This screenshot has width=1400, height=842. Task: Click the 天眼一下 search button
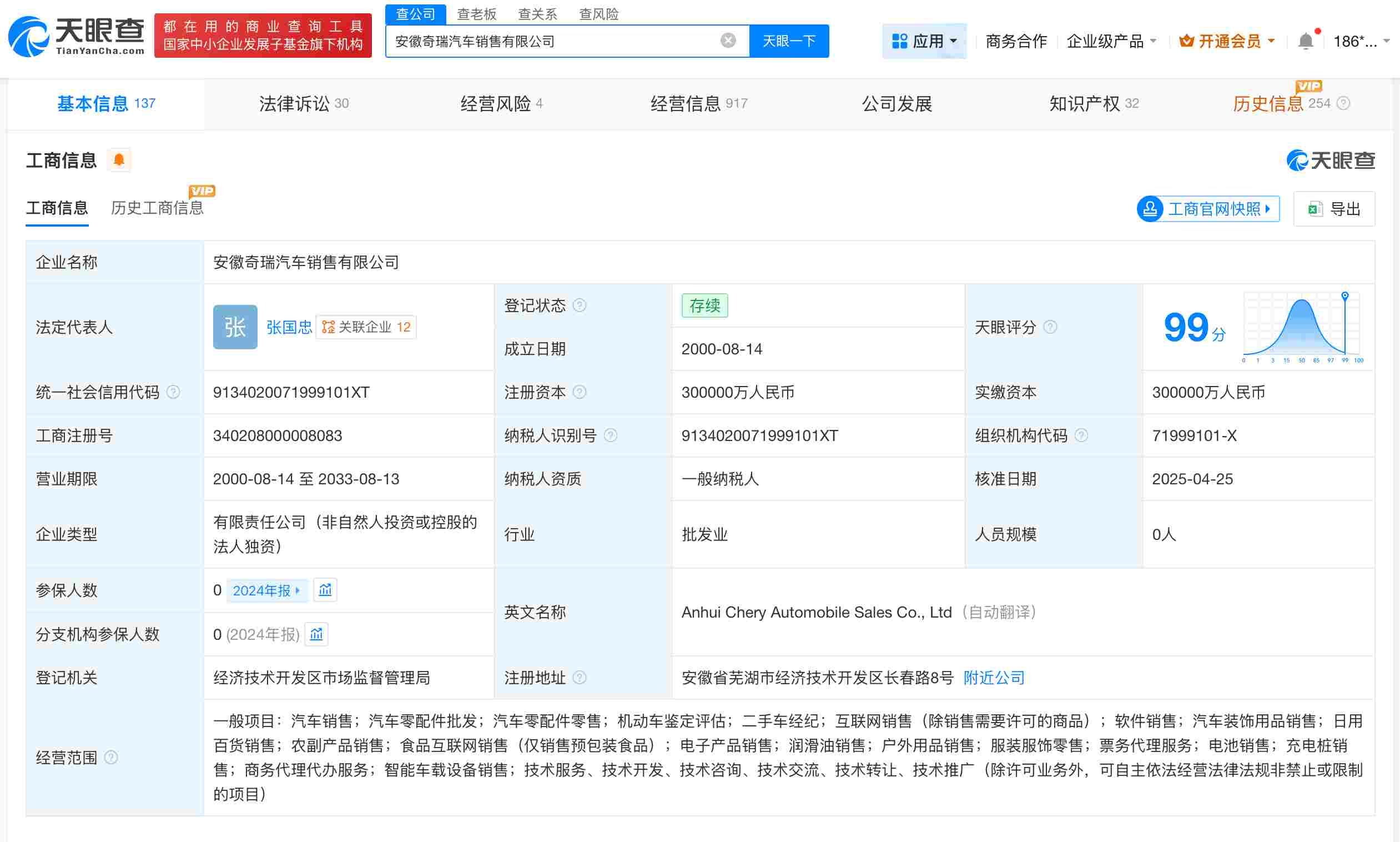pyautogui.click(x=789, y=41)
